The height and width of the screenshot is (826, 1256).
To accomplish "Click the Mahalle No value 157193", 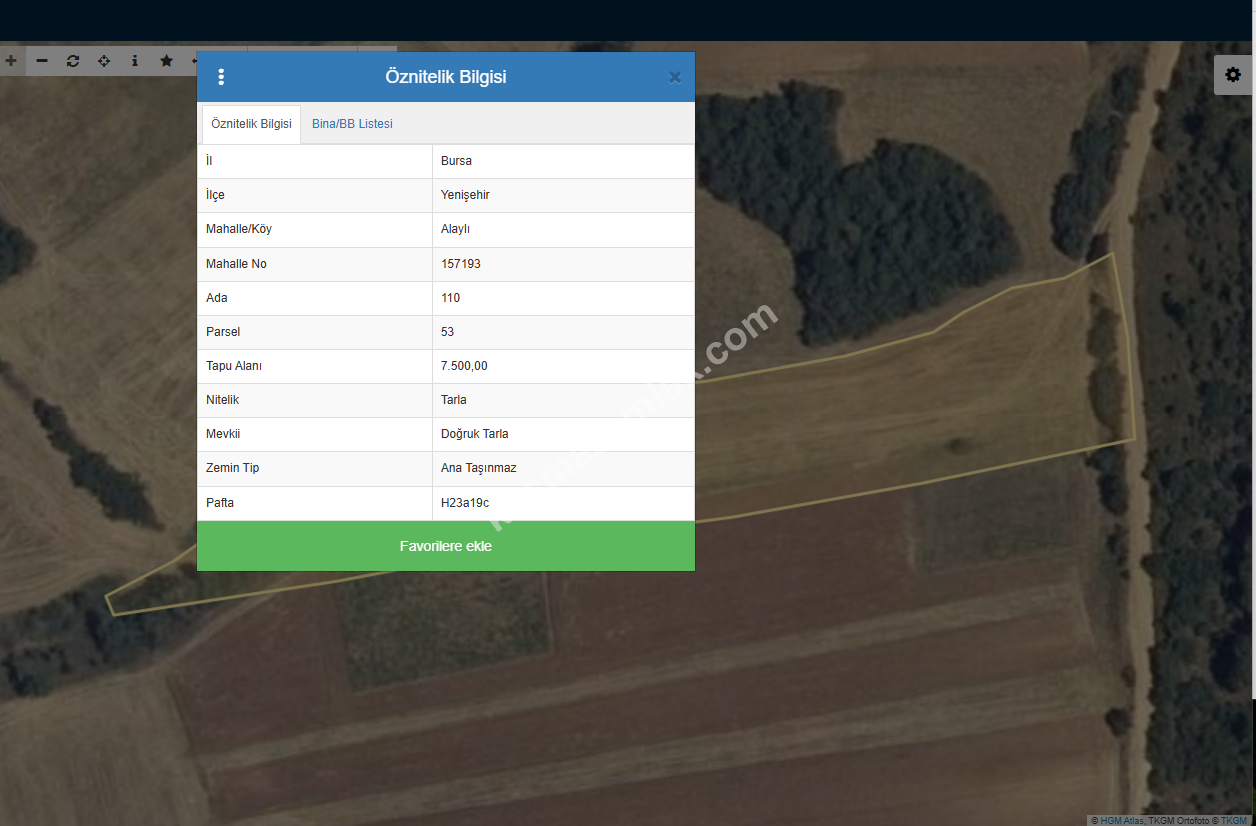I will tap(460, 264).
